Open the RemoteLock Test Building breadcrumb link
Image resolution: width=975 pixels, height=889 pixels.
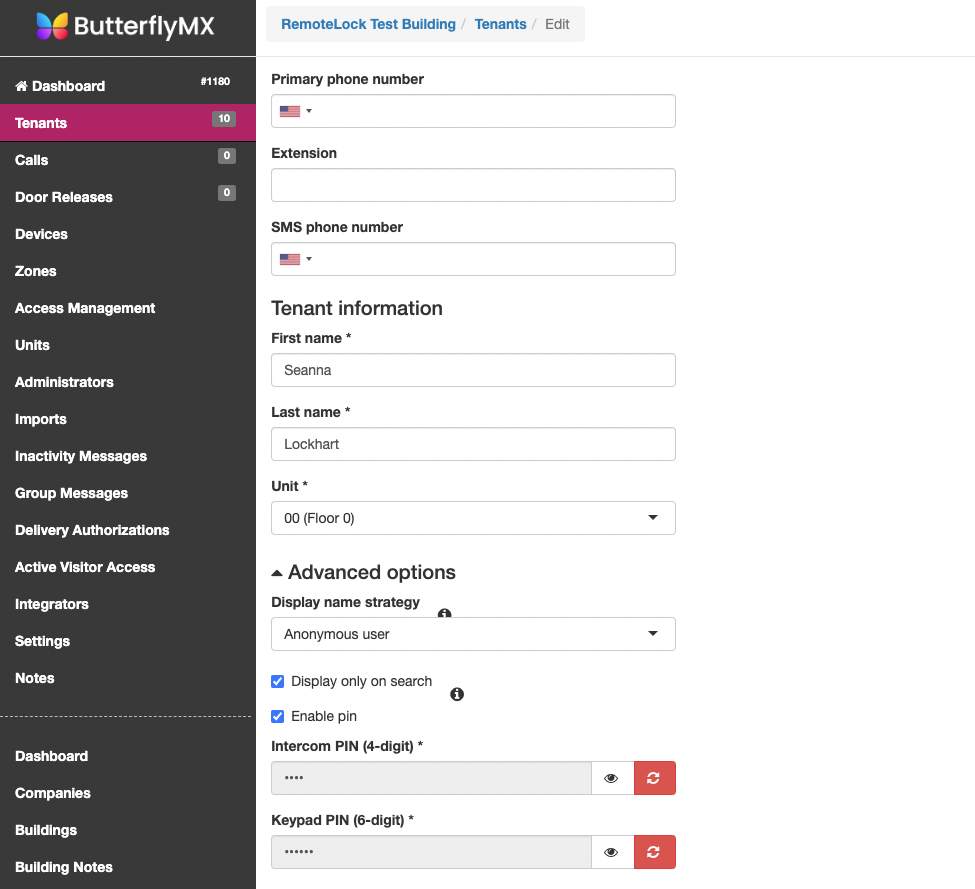point(368,24)
